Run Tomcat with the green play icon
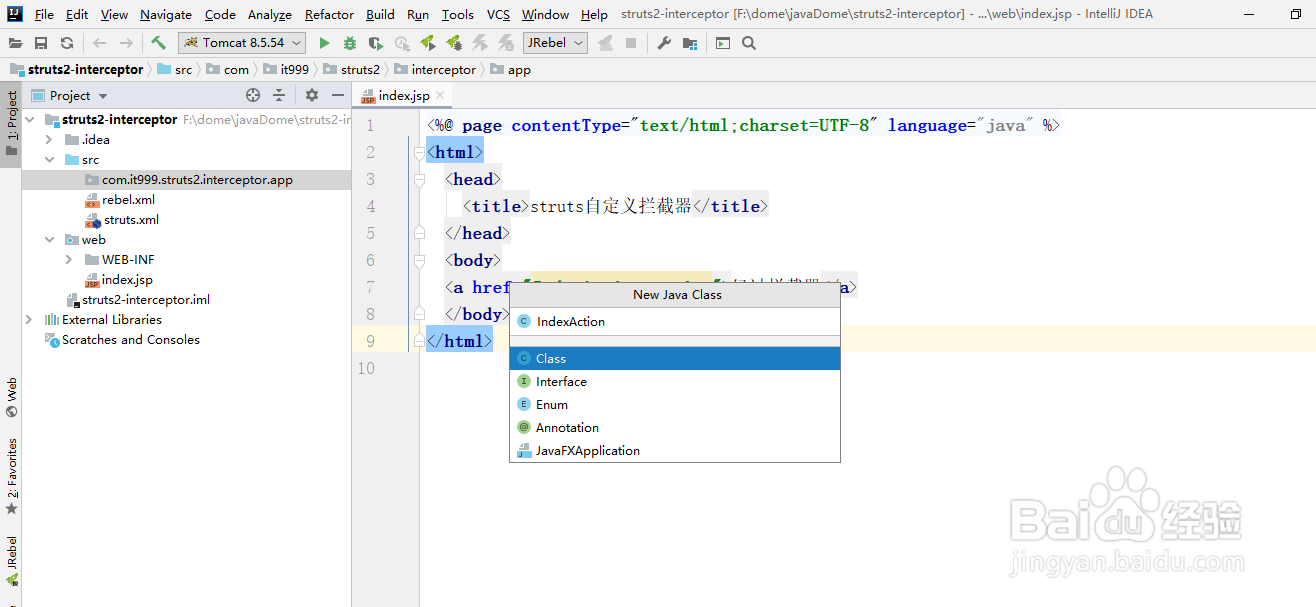The image size is (1316, 607). click(x=324, y=43)
